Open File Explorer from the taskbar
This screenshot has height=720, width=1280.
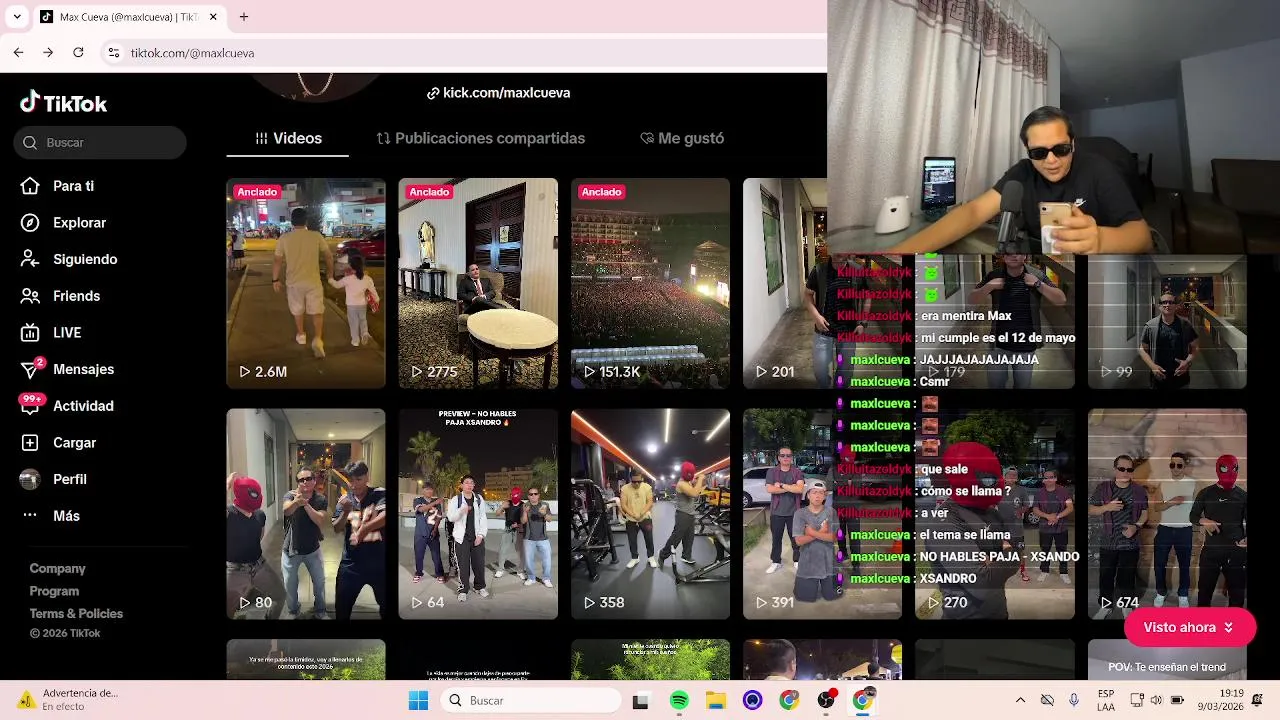click(x=716, y=700)
